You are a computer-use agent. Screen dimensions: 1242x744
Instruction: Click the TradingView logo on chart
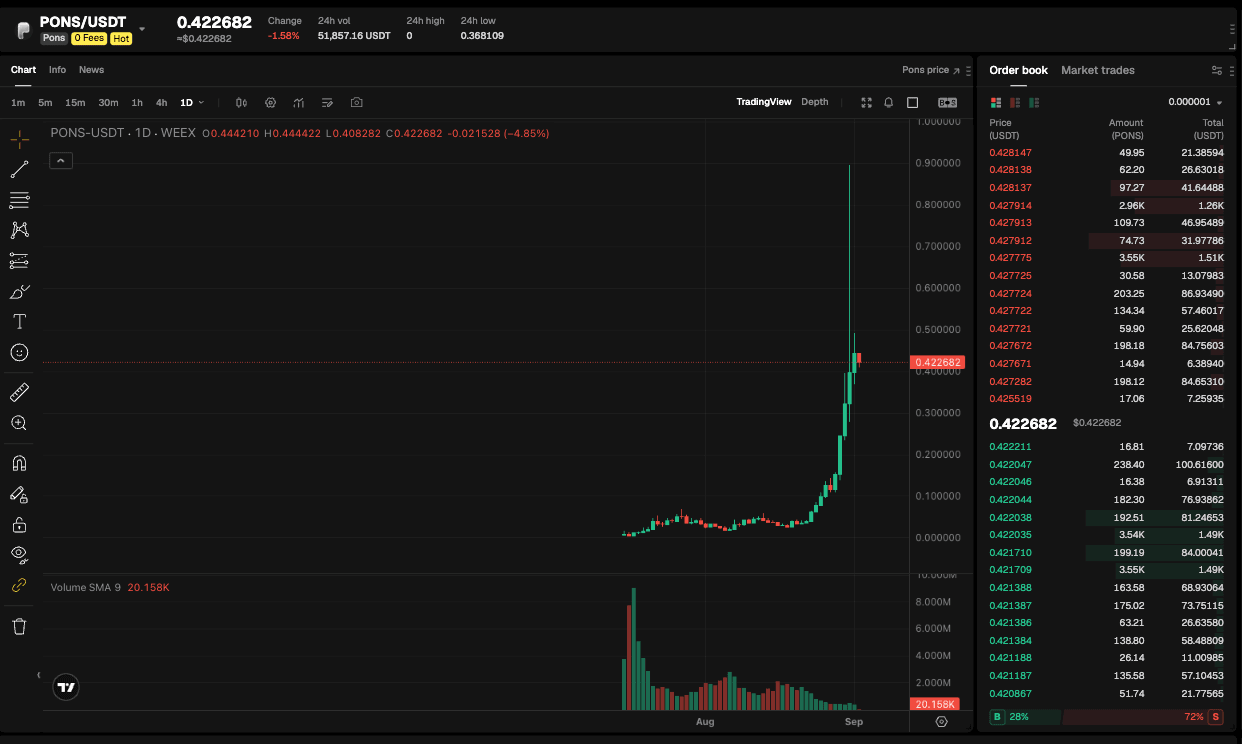[66, 687]
